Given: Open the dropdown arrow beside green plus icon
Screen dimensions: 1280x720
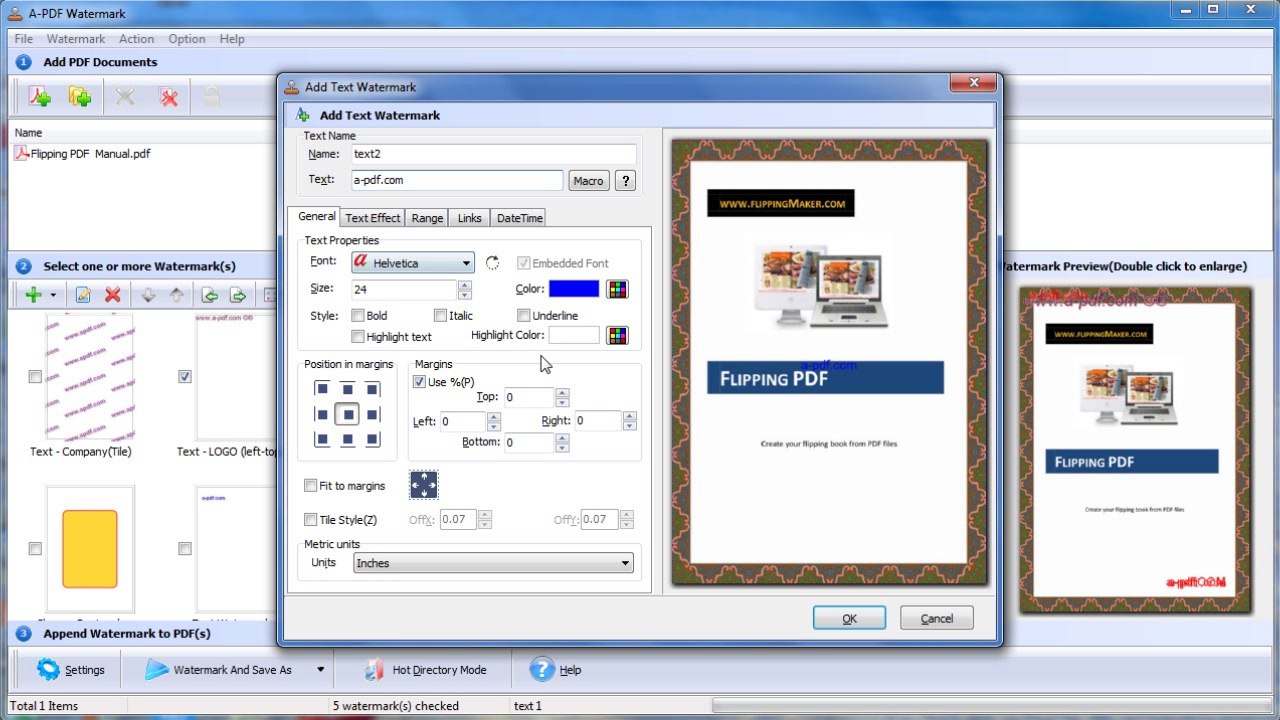Looking at the screenshot, I should click(x=53, y=295).
